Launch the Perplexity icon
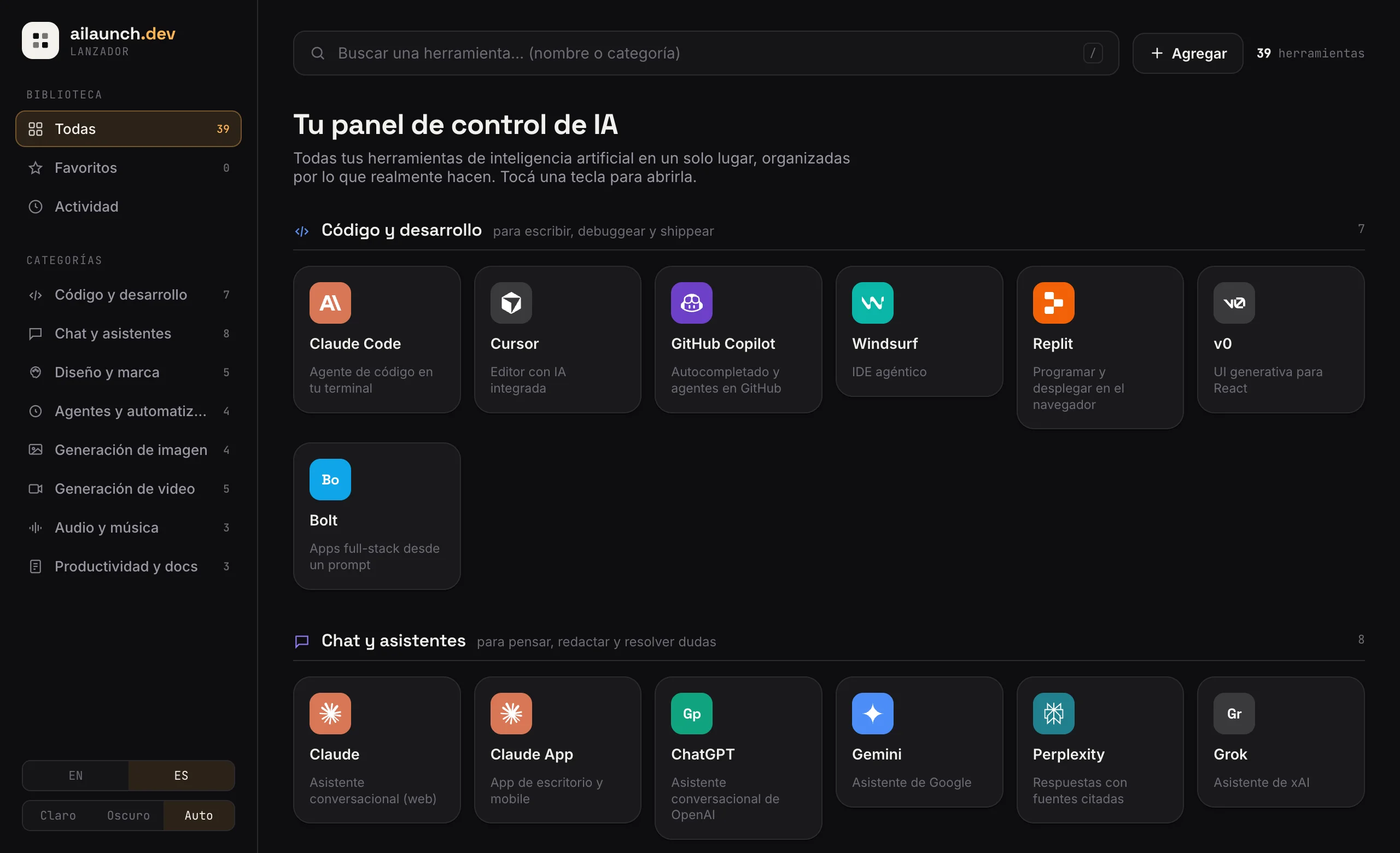The image size is (1400, 853). tap(1053, 714)
